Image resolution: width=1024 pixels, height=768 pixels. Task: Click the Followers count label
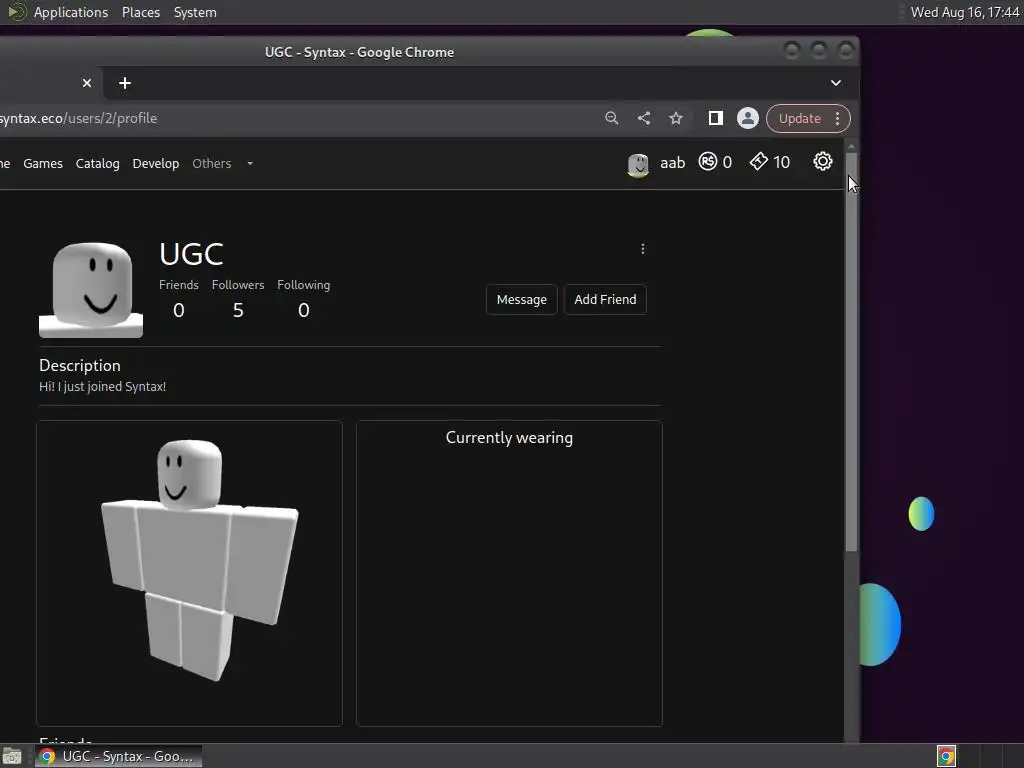(x=238, y=285)
